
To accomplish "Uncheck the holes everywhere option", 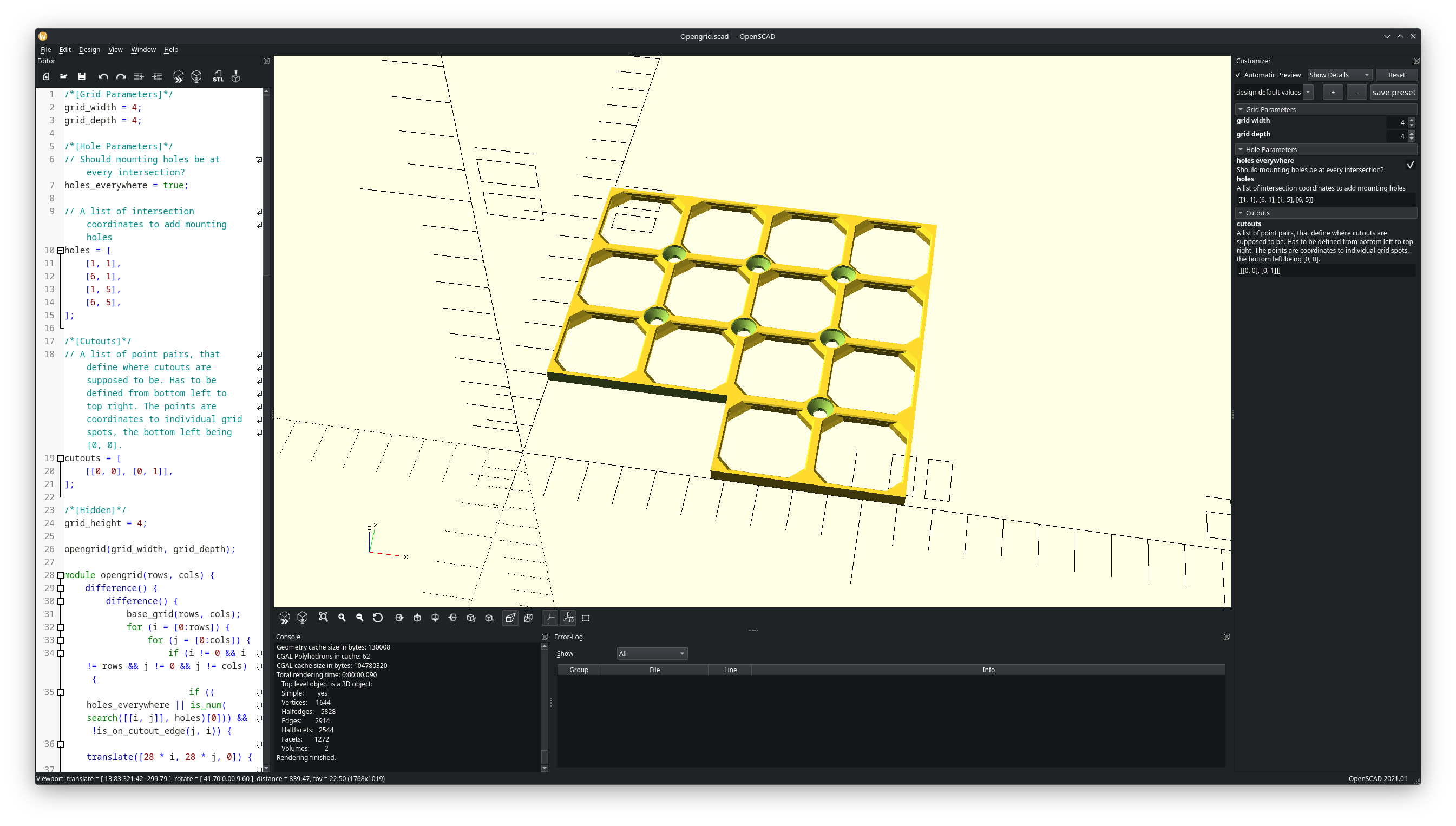I will 1411,165.
